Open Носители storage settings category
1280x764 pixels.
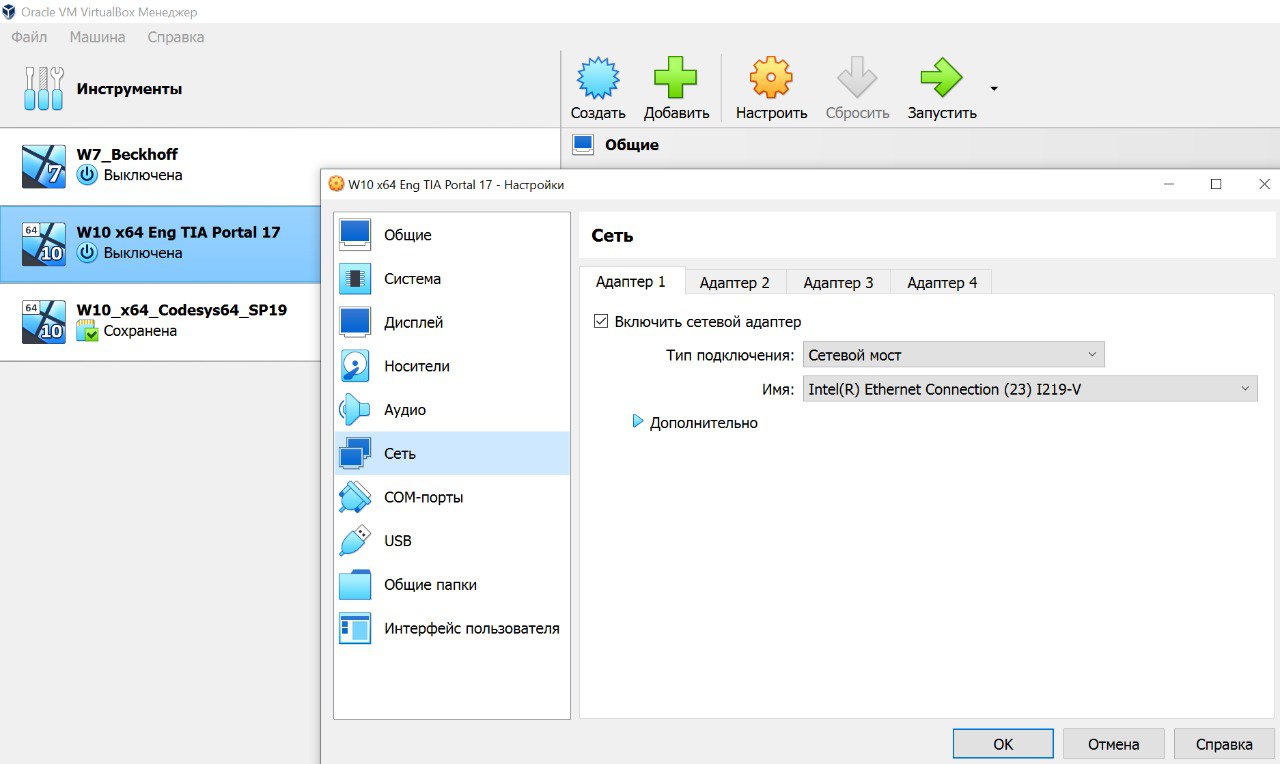[451, 366]
